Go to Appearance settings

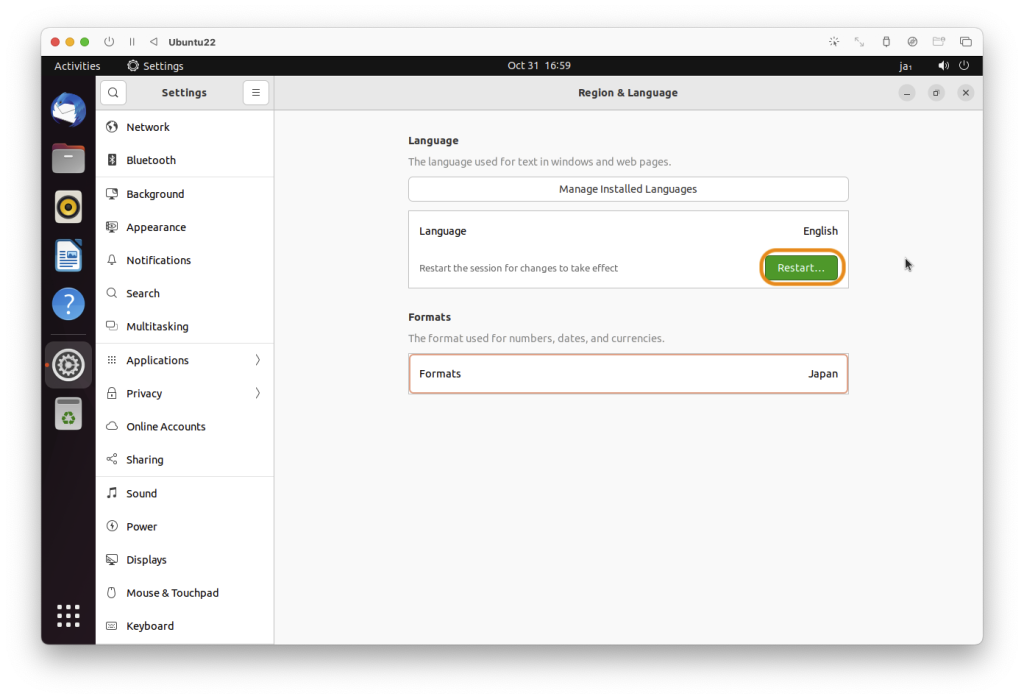coord(185,227)
